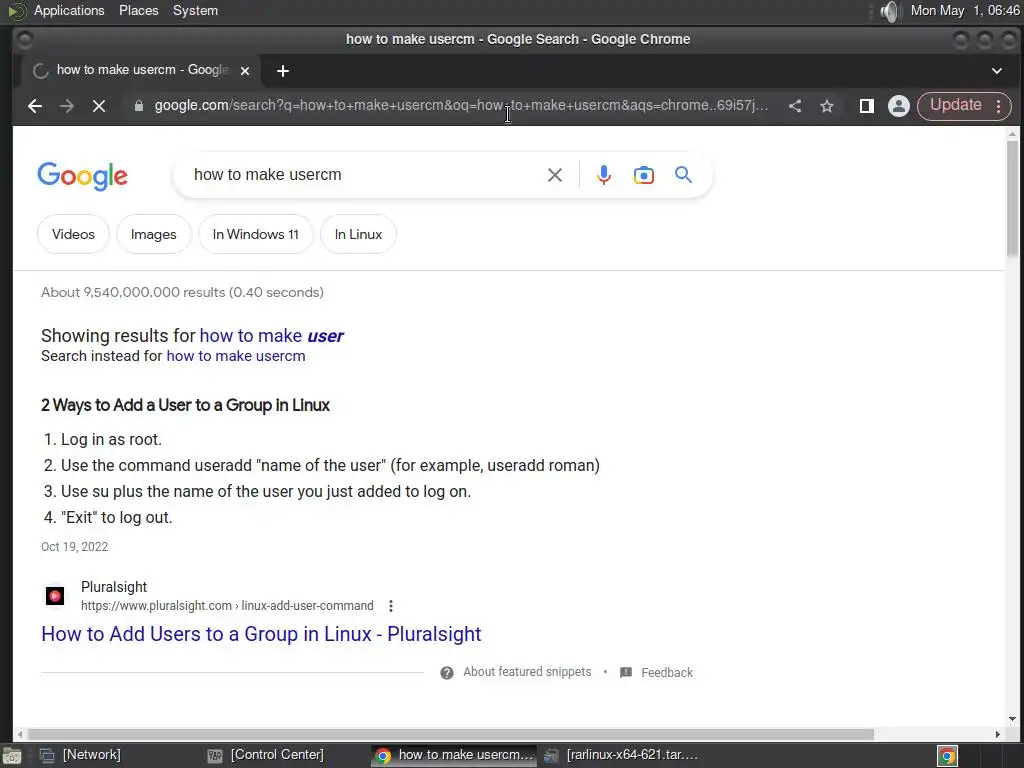The width and height of the screenshot is (1024, 768).
Task: Select the 'In Linux' chip
Action: click(x=358, y=234)
